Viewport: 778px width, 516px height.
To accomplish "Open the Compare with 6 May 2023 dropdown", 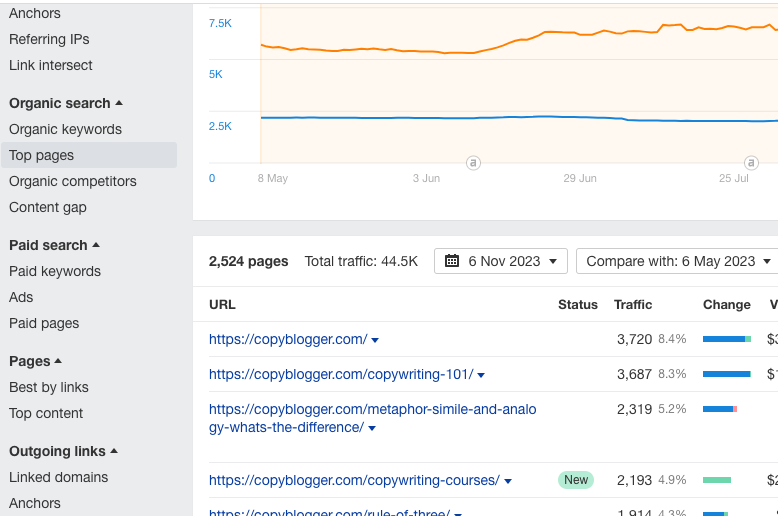I will 676,261.
